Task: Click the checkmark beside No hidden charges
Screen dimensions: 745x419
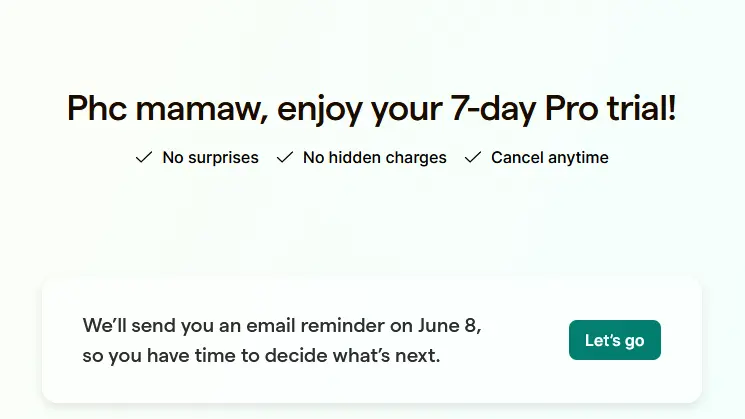Action: tap(285, 157)
